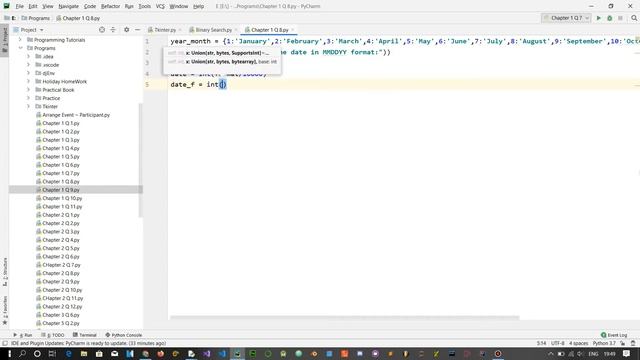The image size is (640, 360).
Task: Expand the .vscode folder
Action: click(29, 65)
